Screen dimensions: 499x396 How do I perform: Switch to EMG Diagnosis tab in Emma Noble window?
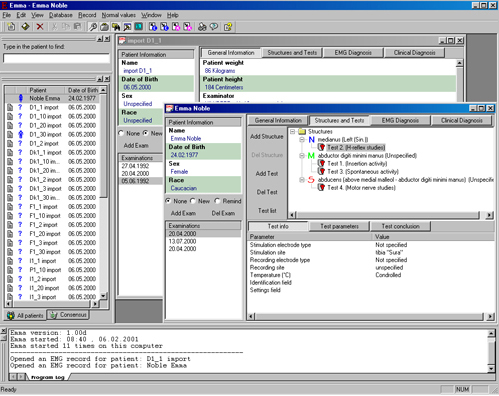pos(400,121)
